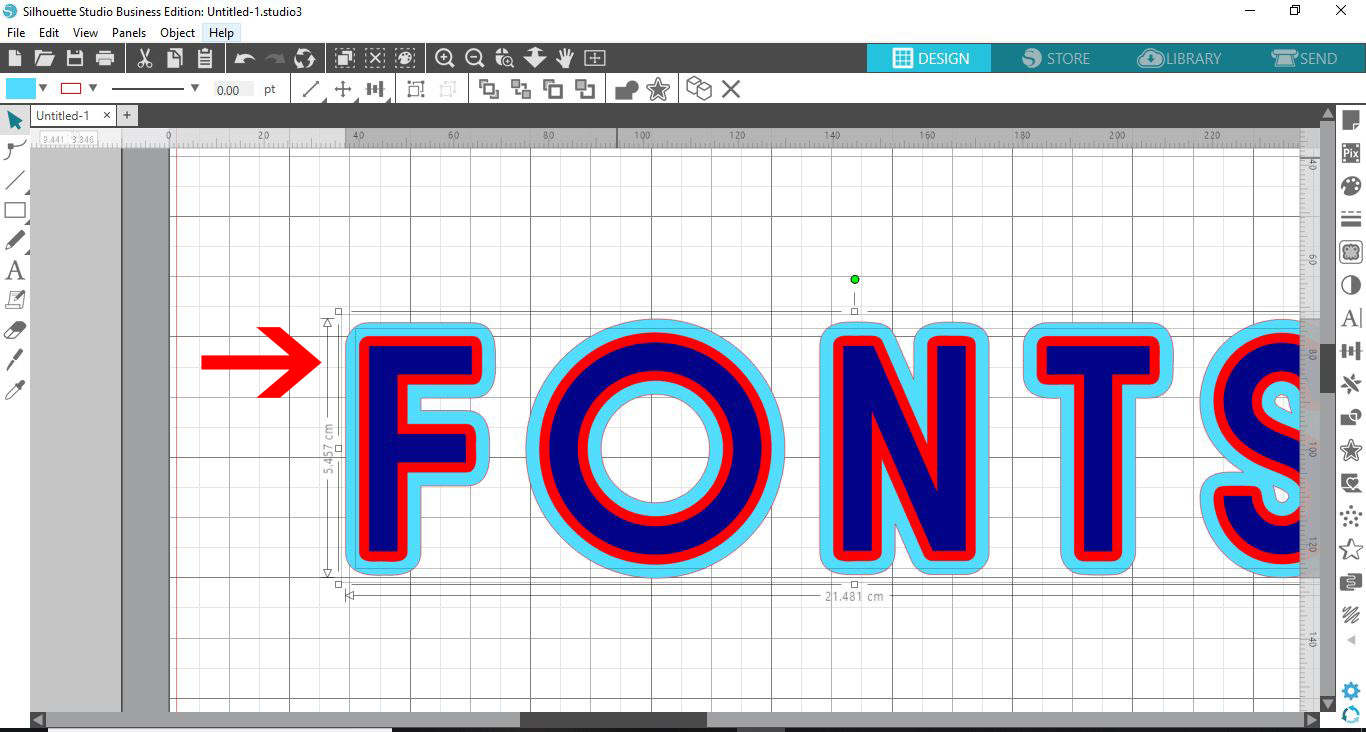1366x732 pixels.
Task: Select the Draw Rectangle tool
Action: point(15,211)
